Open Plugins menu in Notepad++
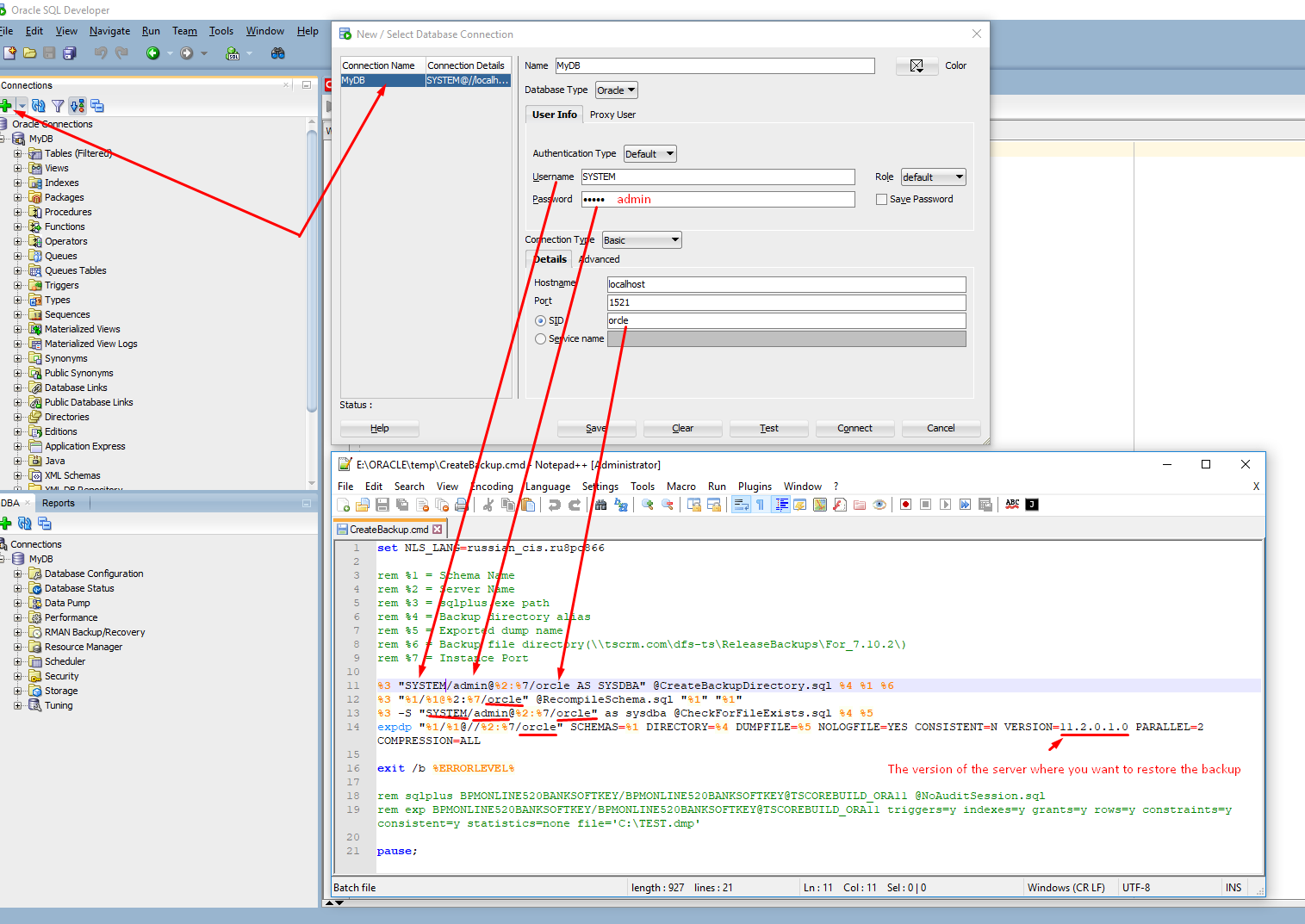Viewport: 1305px width, 924px height. point(755,487)
